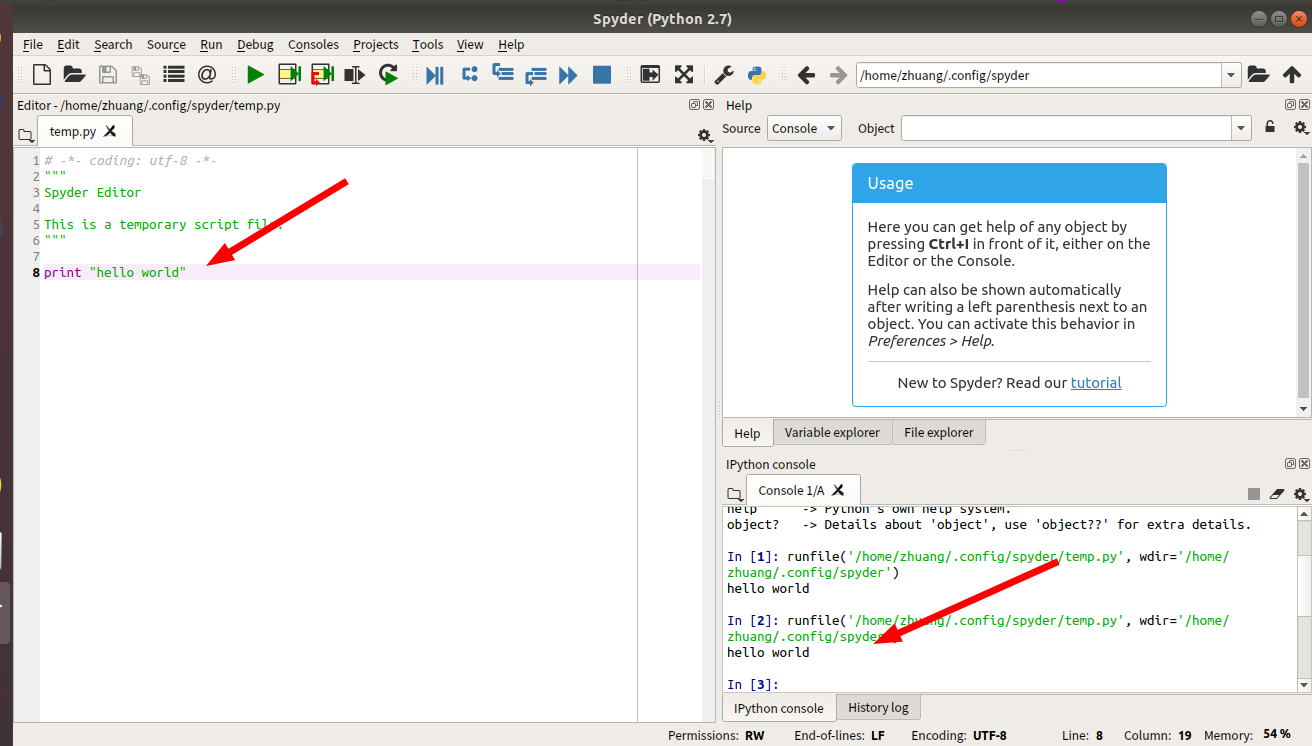Browse console tabs icon beside Console 1/A
1312x746 pixels.
point(735,494)
